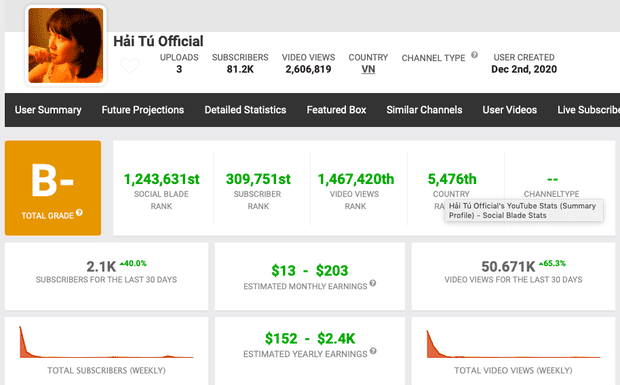Switch to the Future Projections tab

[x=143, y=110]
